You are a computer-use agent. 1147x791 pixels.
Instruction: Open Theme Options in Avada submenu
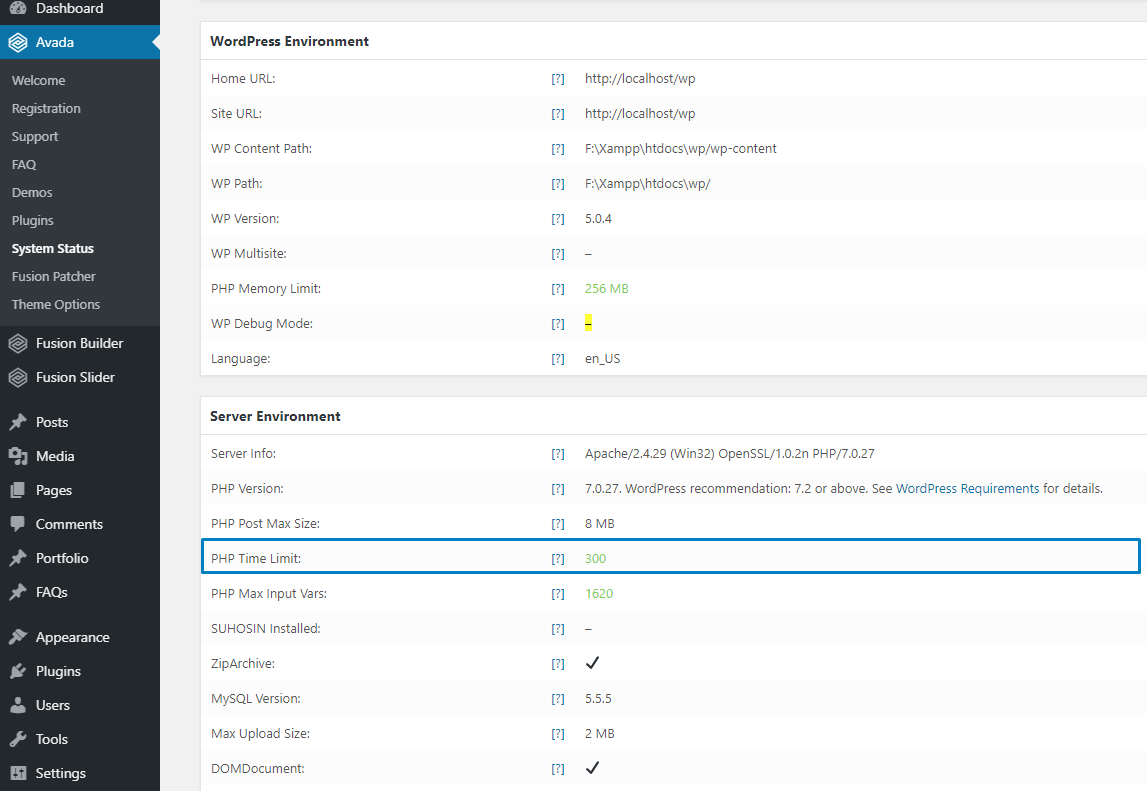[56, 305]
